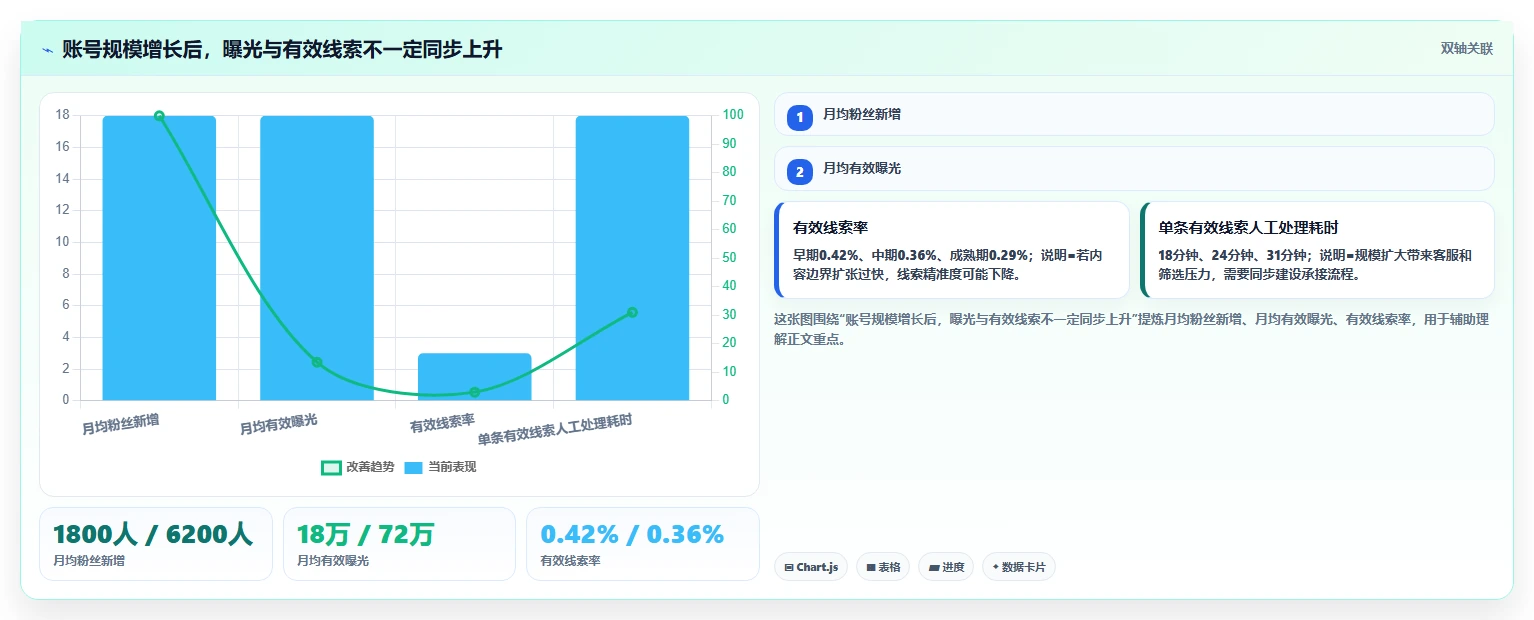The image size is (1534, 620).
Task: Select the 数据卡片 tag
Action: point(1019,567)
